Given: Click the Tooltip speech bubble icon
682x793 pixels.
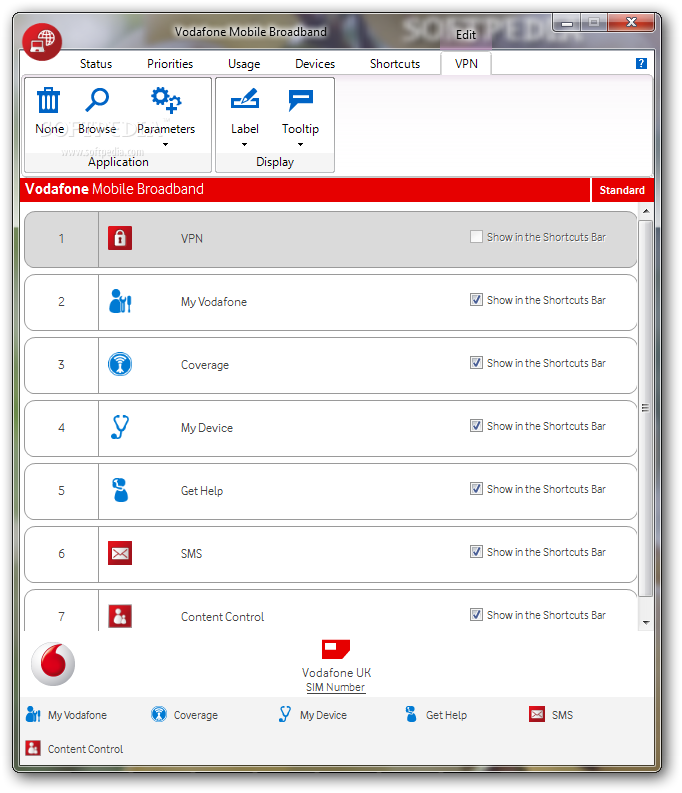Looking at the screenshot, I should click(301, 100).
